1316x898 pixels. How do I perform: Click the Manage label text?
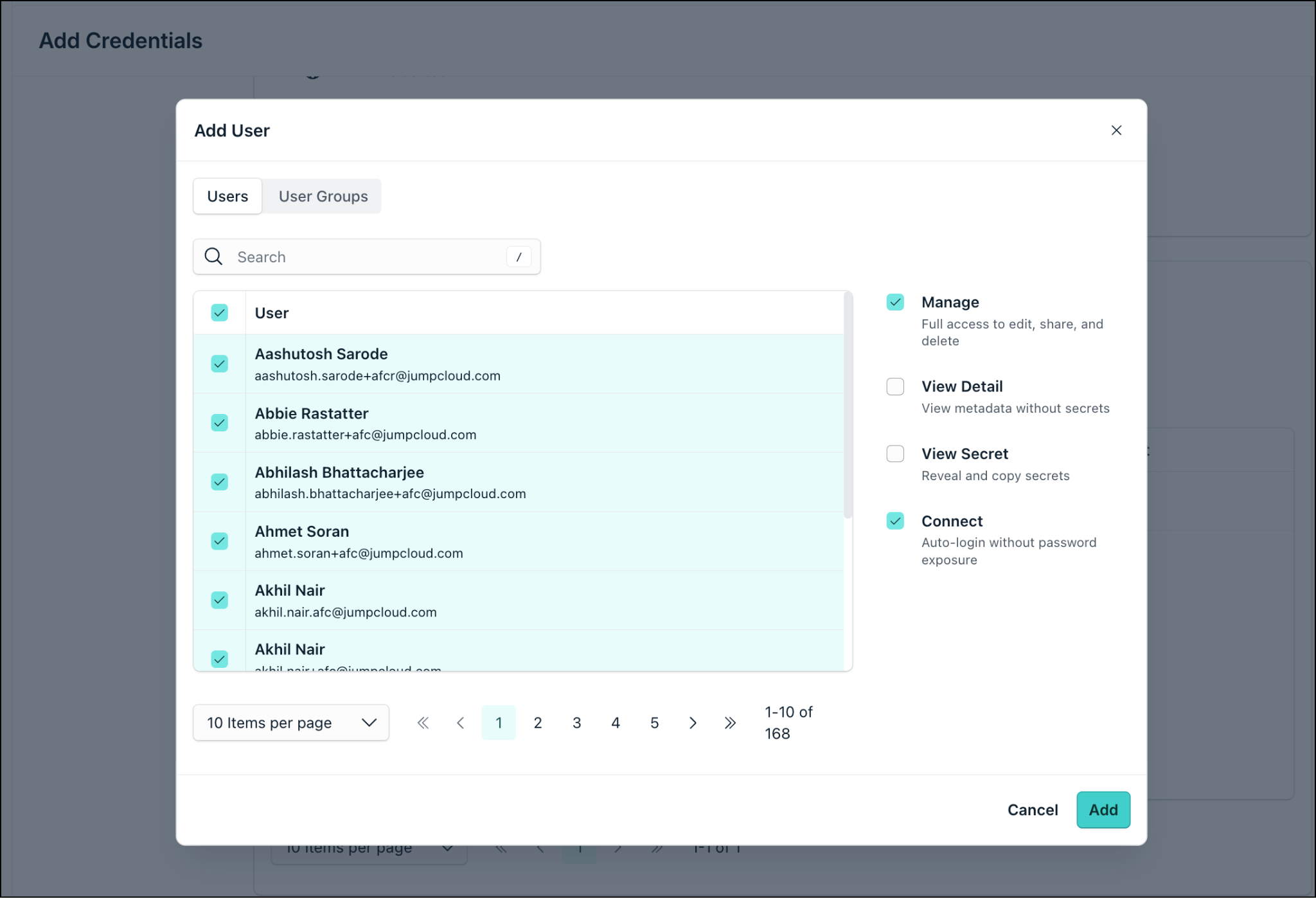click(950, 302)
